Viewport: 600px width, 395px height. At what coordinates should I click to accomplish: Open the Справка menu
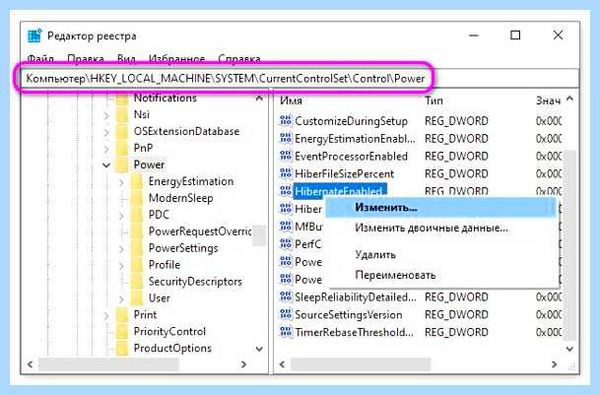click(240, 59)
